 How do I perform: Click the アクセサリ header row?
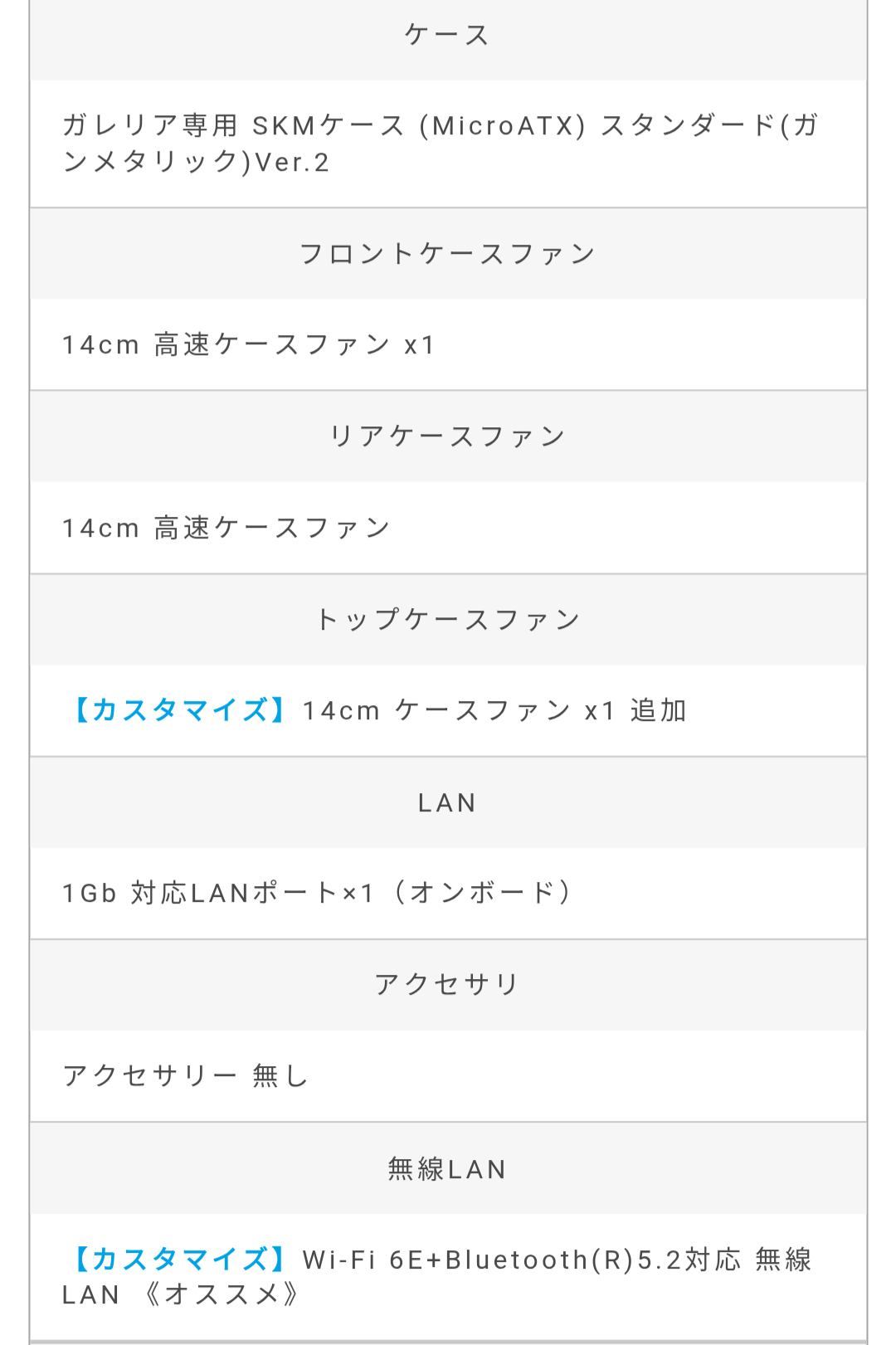pyautogui.click(x=447, y=985)
